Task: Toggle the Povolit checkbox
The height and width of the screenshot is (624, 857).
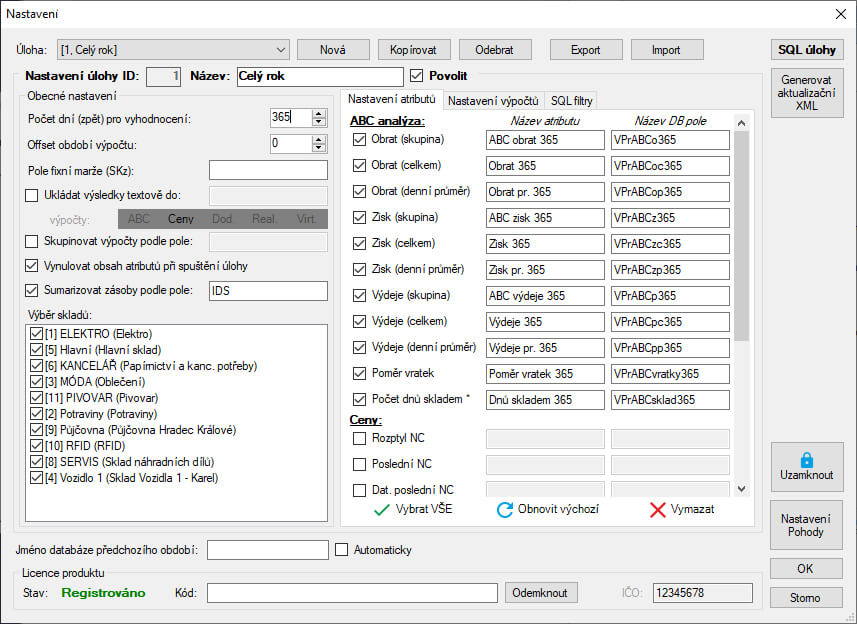Action: tap(417, 75)
